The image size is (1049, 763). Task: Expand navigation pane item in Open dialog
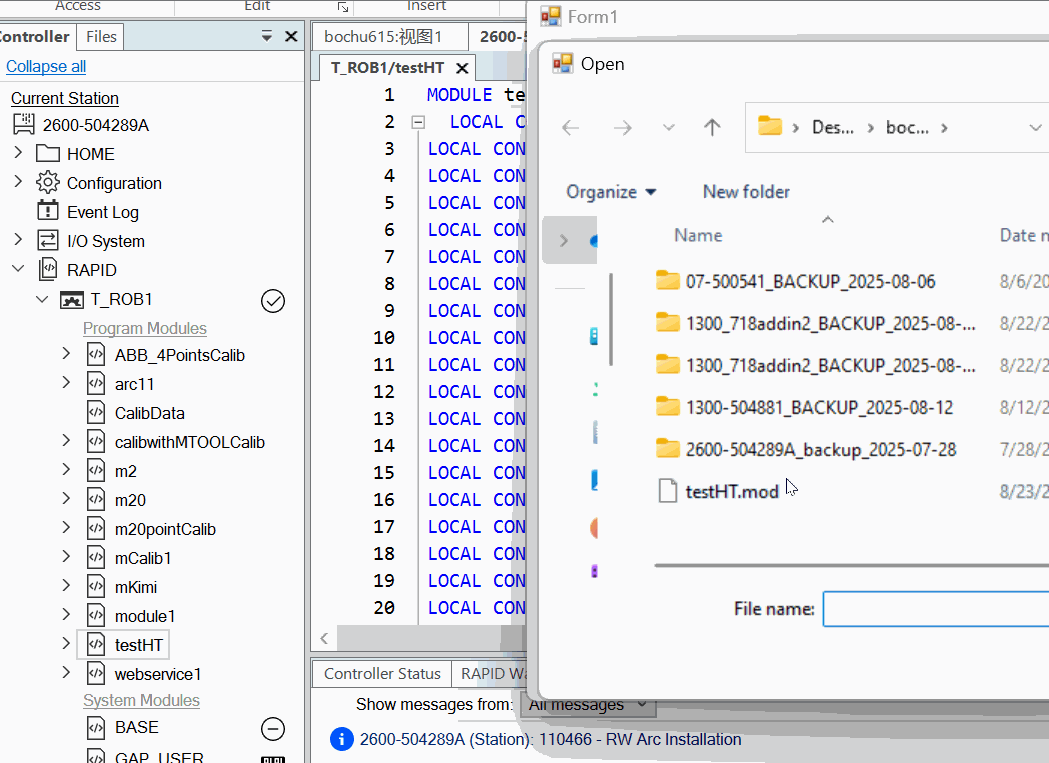point(564,240)
